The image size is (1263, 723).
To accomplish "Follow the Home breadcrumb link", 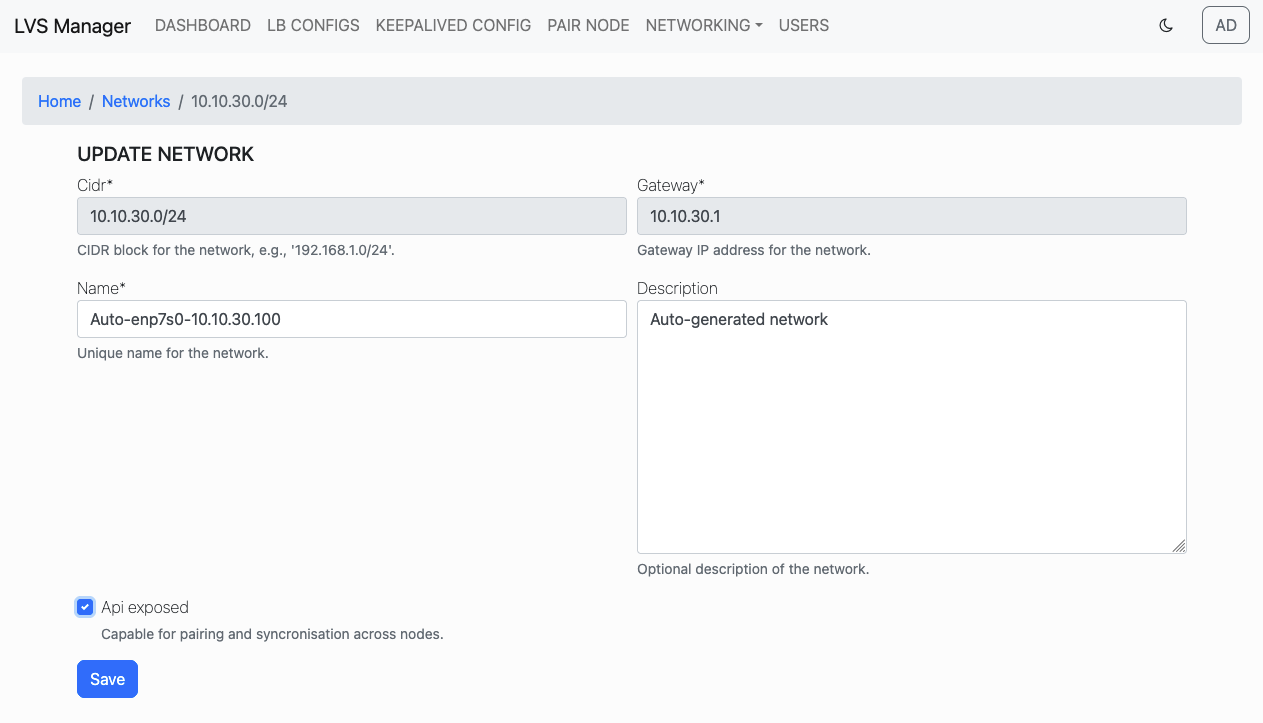I will coord(59,101).
